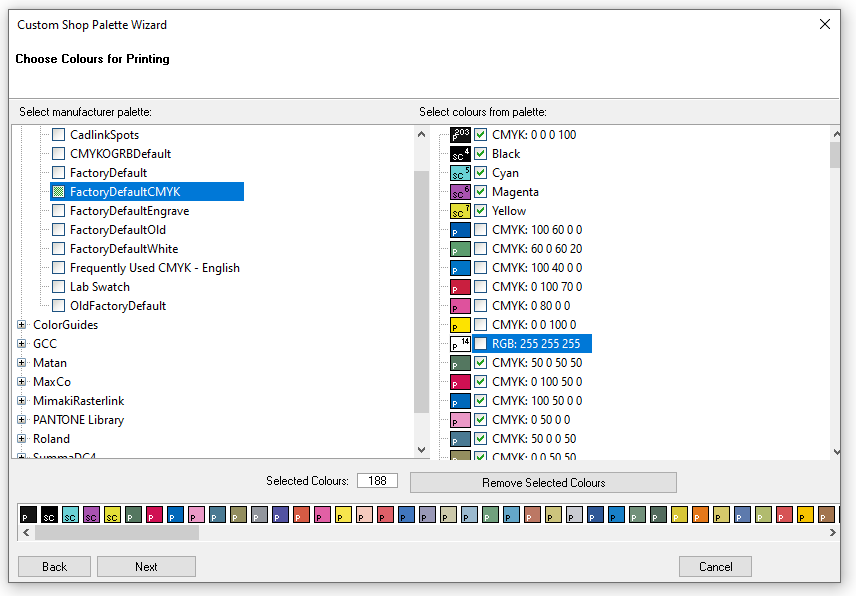This screenshot has width=856, height=596.
Task: Click down arrow of colours list scrollbar
Action: (x=837, y=451)
